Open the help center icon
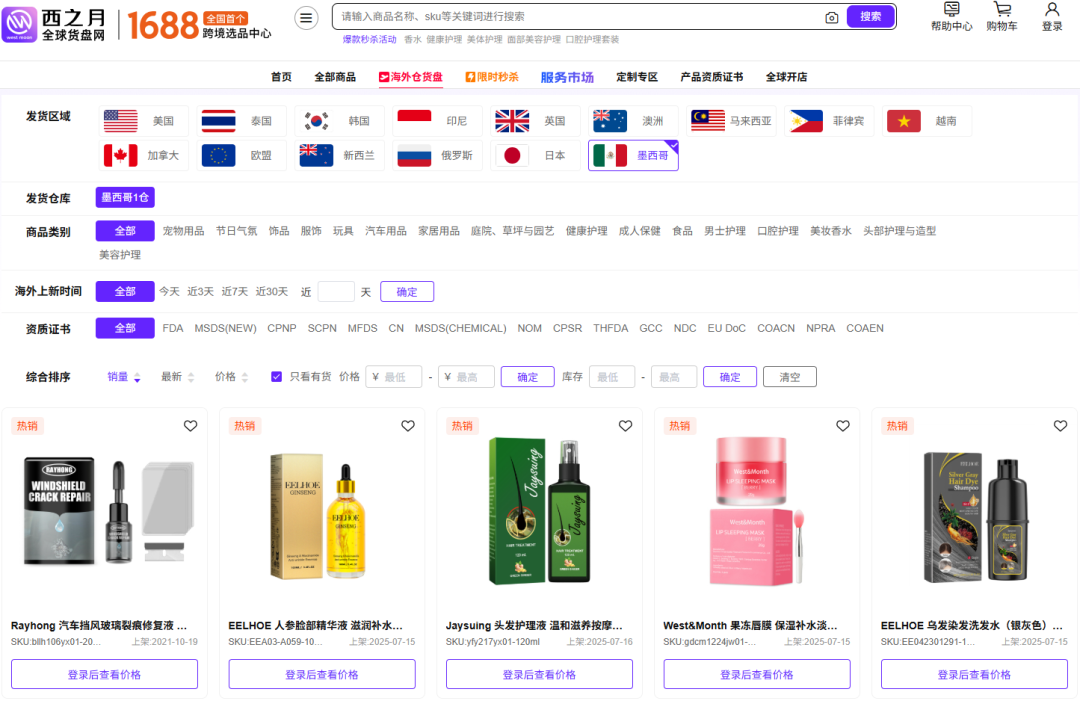The width and height of the screenshot is (1080, 701). 951,17
